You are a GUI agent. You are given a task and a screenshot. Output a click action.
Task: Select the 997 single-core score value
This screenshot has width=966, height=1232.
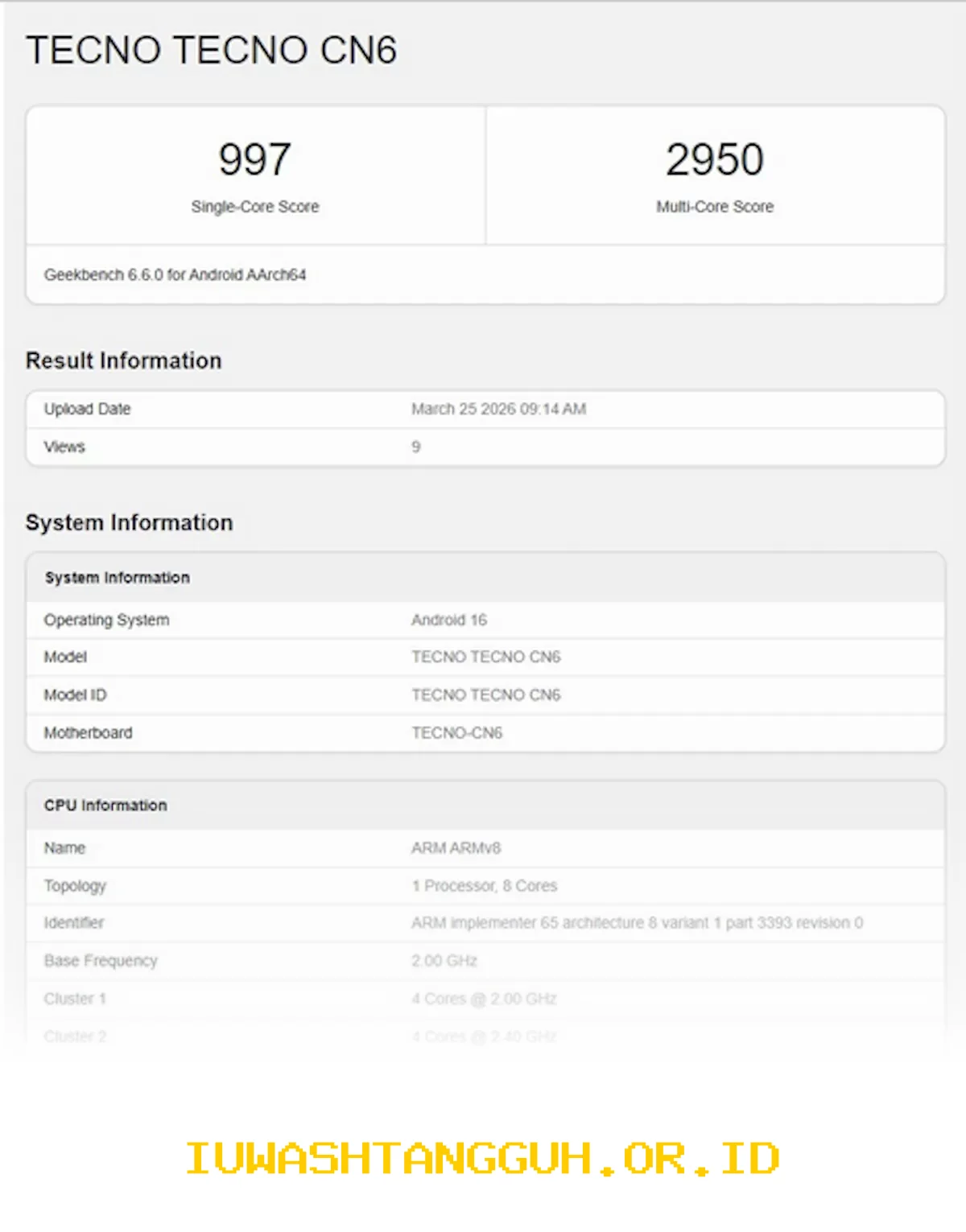[254, 159]
